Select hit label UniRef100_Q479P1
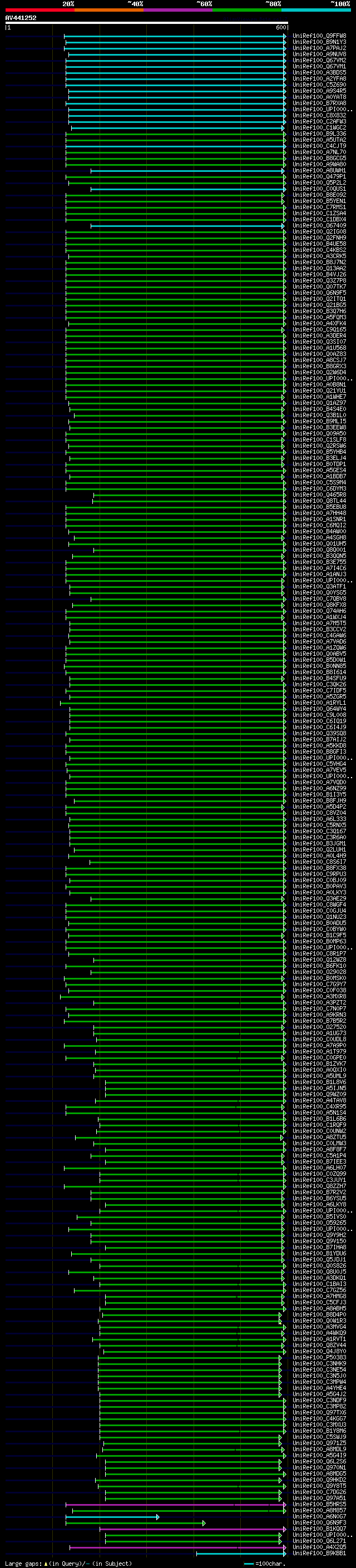The width and height of the screenshot is (356, 1568). [319, 176]
